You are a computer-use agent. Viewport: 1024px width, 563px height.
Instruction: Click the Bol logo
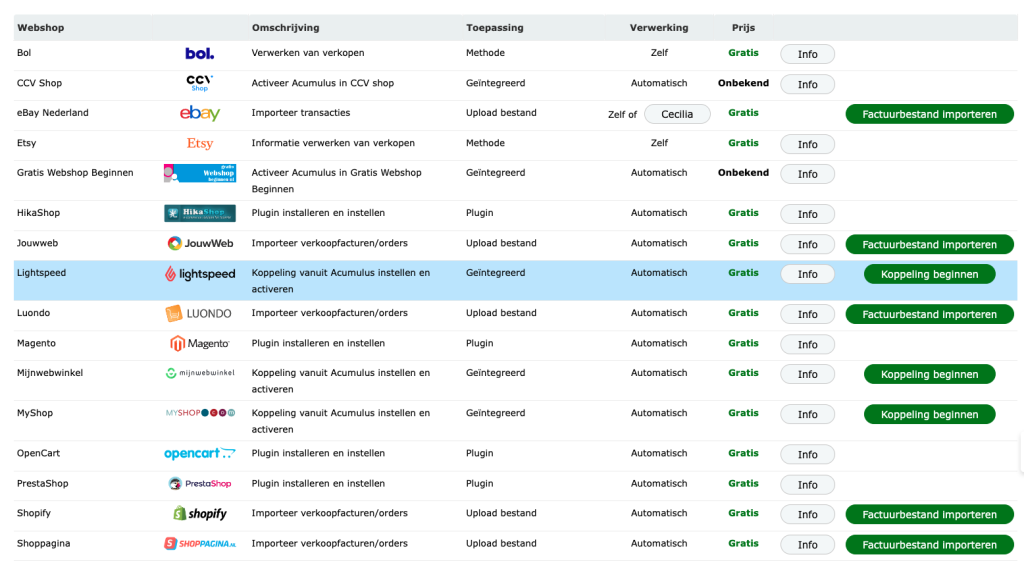tap(199, 54)
